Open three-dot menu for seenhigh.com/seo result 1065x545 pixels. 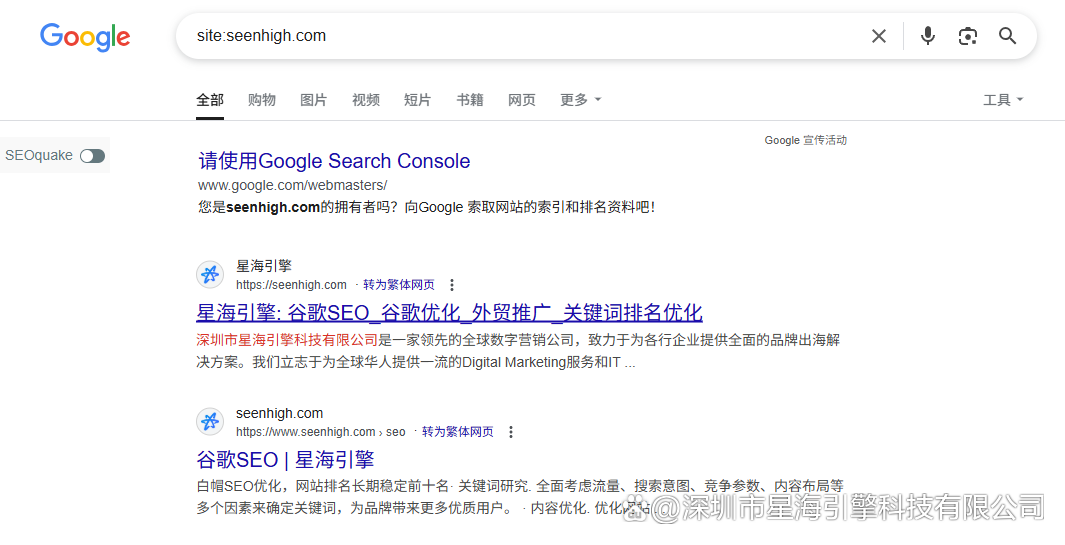pyautogui.click(x=511, y=432)
